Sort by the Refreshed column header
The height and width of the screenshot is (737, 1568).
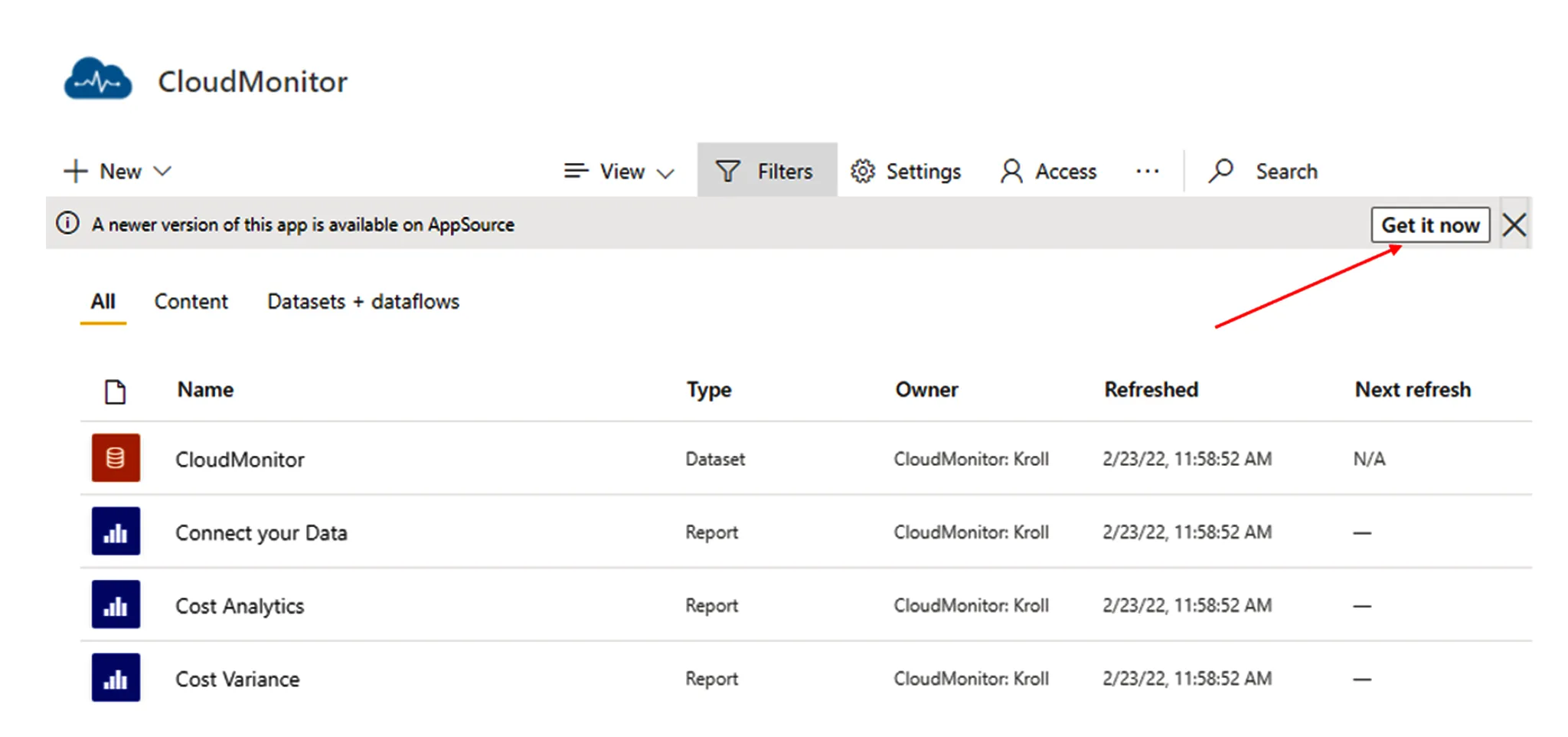pyautogui.click(x=1151, y=390)
